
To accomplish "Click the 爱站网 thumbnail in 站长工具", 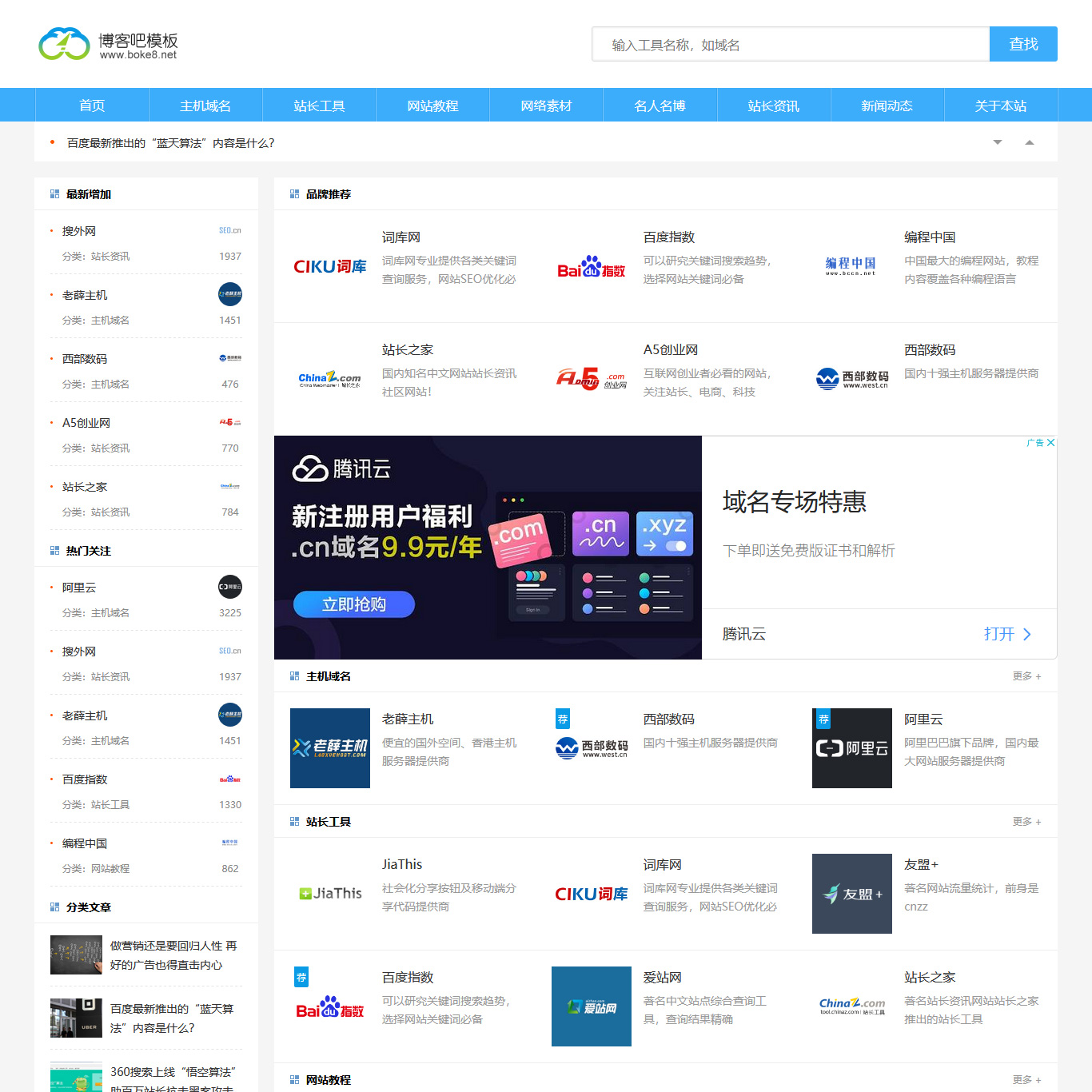I will coord(592,1006).
